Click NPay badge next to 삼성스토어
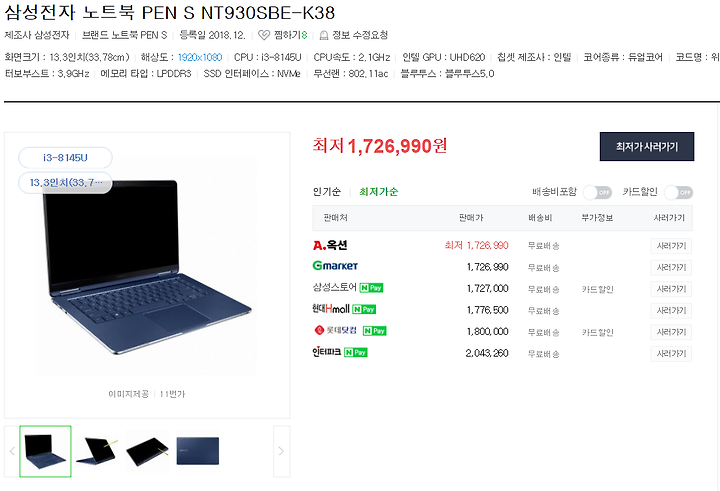The width and height of the screenshot is (720, 491). pos(371,288)
